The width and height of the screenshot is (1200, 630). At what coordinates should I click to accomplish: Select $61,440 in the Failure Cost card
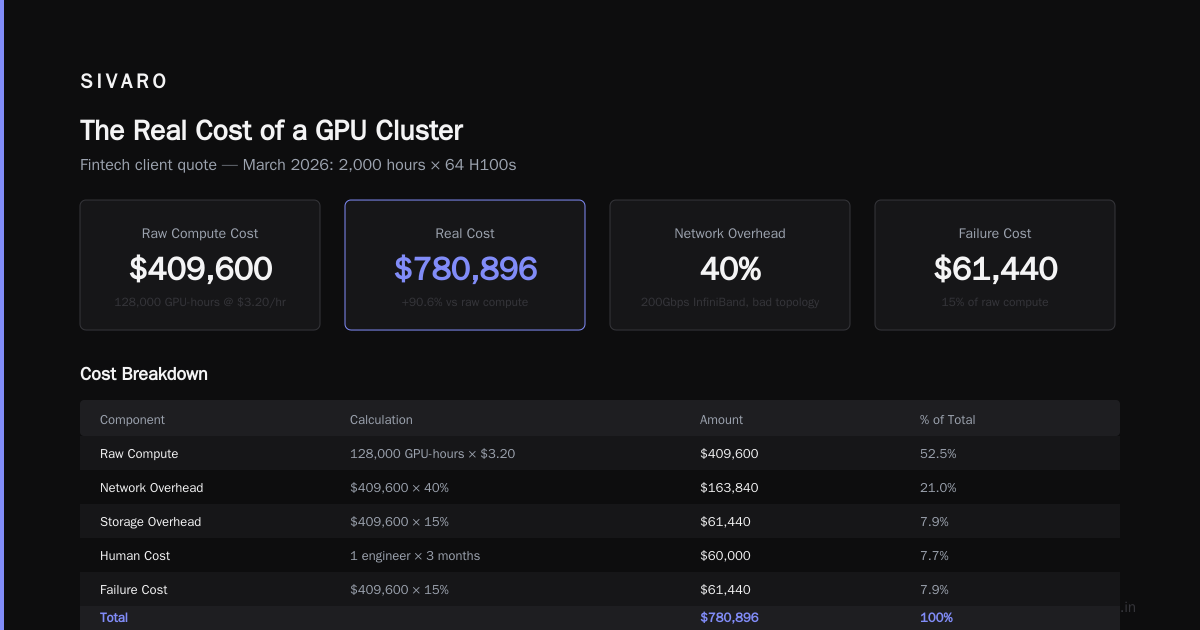995,268
